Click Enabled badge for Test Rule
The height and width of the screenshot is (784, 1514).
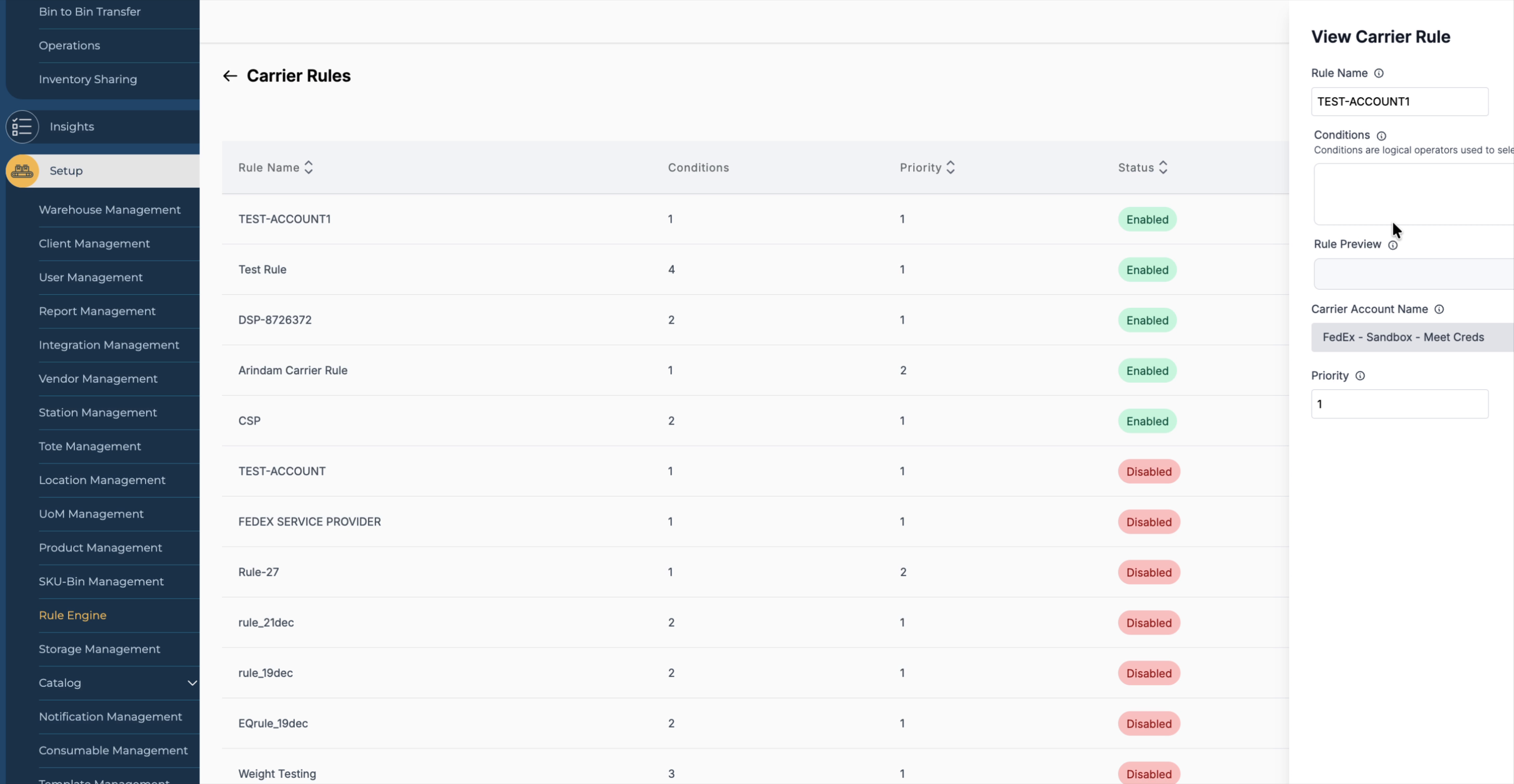coord(1146,270)
